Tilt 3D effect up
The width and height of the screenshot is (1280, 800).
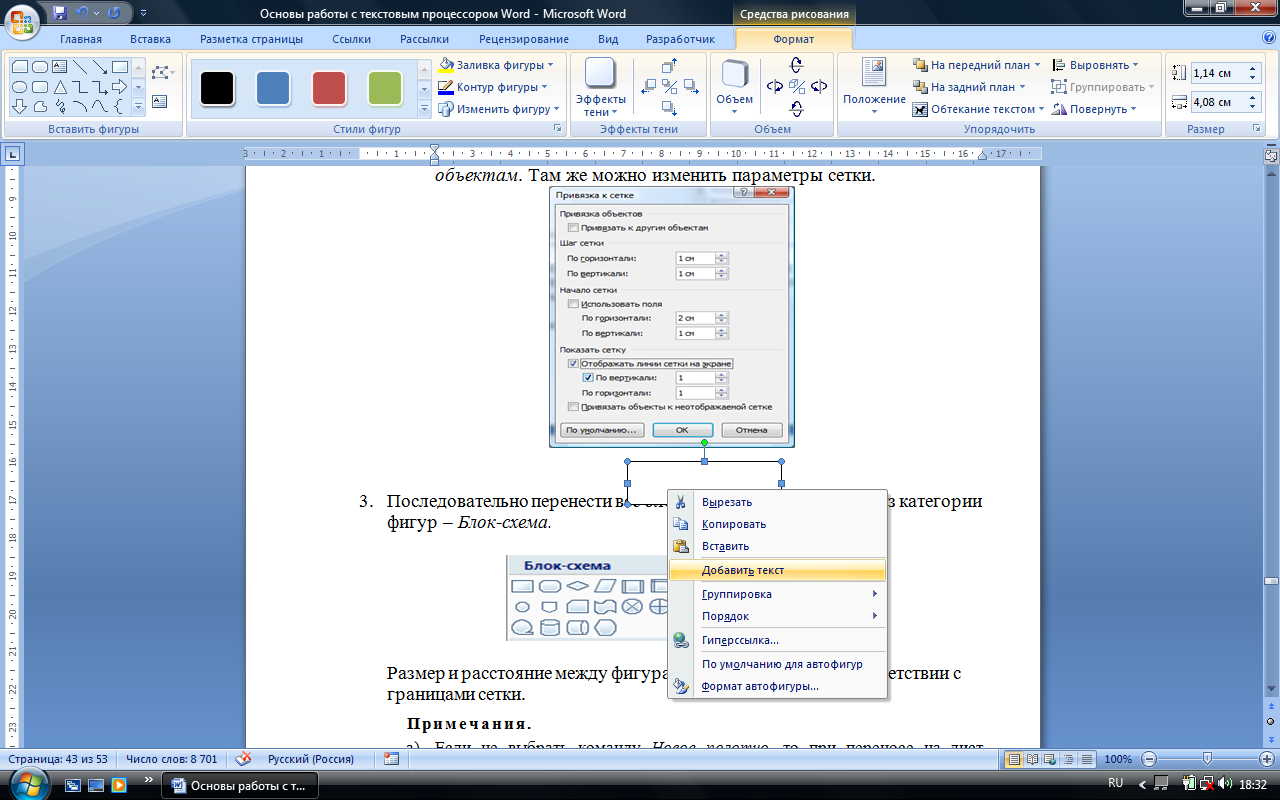pos(796,65)
